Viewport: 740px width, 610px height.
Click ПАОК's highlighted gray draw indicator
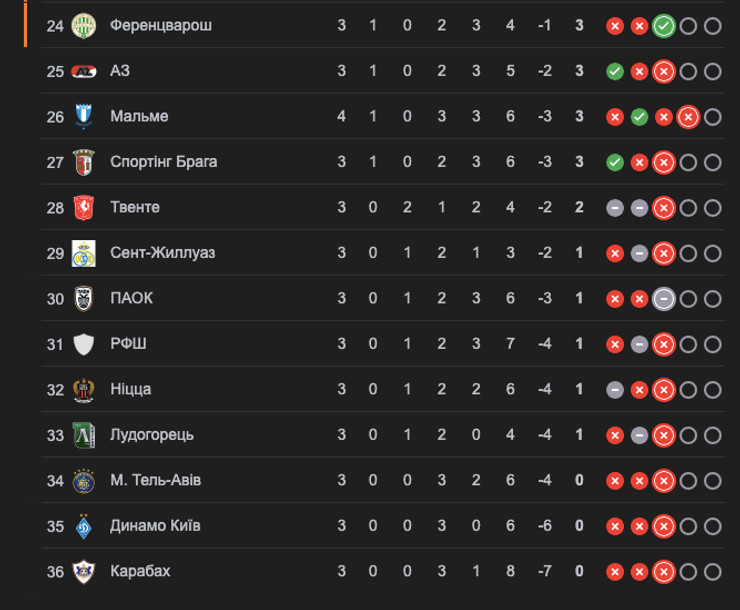663,299
